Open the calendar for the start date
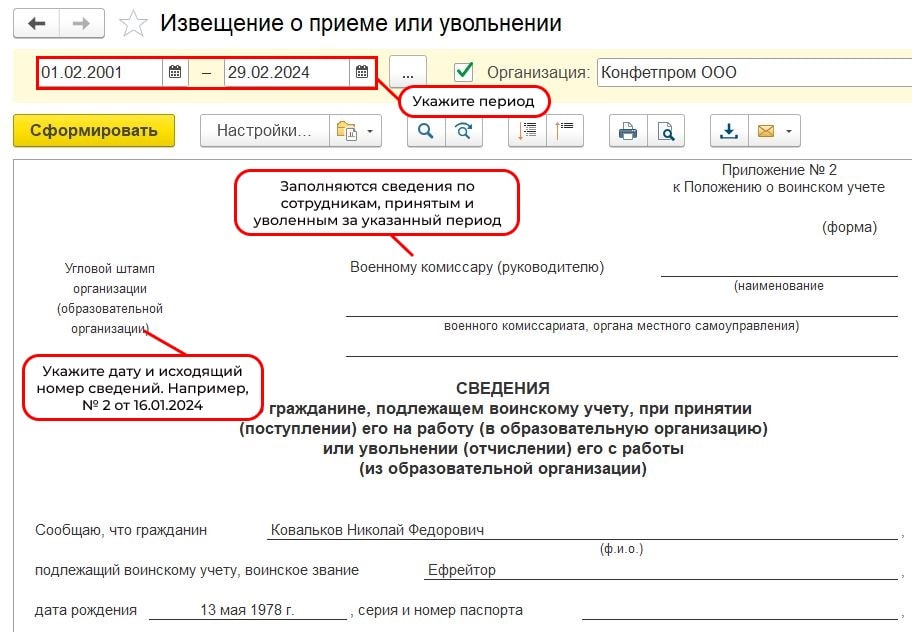 (175, 72)
